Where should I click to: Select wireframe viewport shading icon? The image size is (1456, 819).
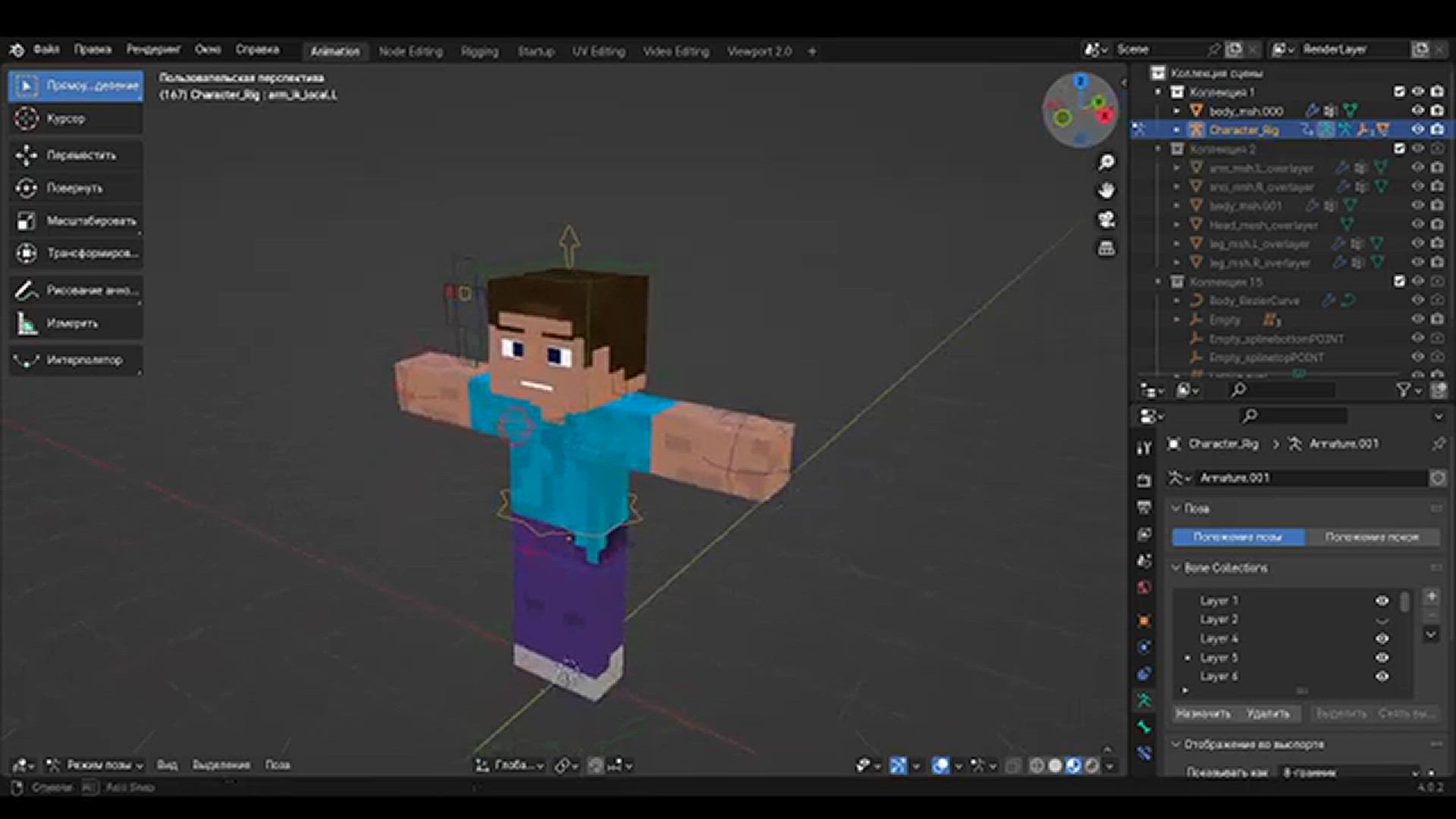(x=1037, y=766)
